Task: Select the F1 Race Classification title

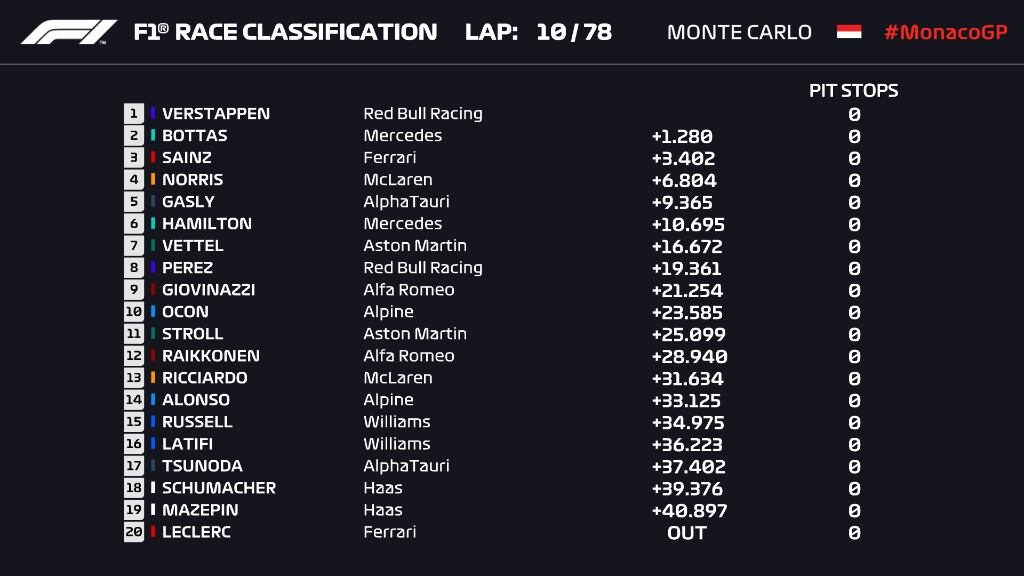Action: click(x=285, y=32)
